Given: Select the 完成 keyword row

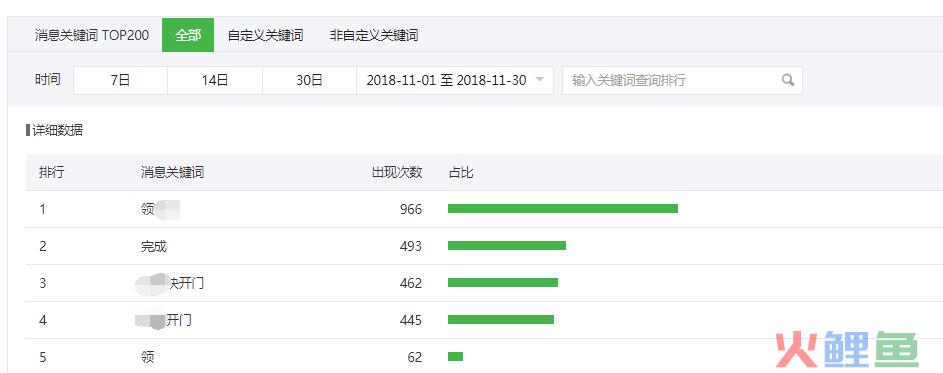Looking at the screenshot, I should (x=484, y=246).
